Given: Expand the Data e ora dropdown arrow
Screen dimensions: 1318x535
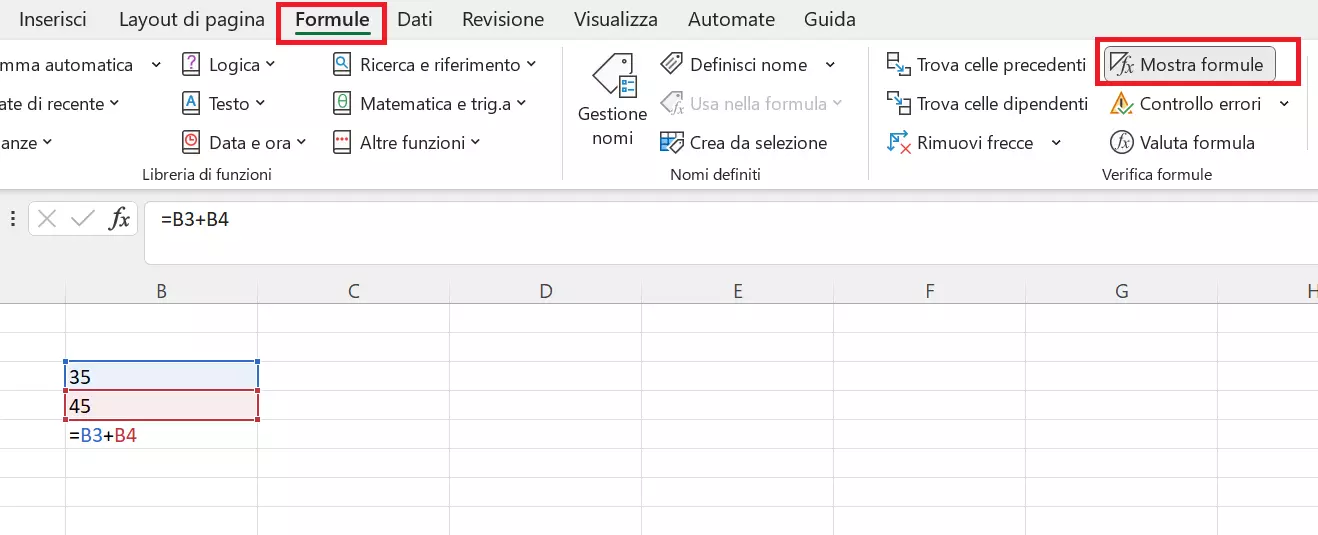Looking at the screenshot, I should pos(302,143).
